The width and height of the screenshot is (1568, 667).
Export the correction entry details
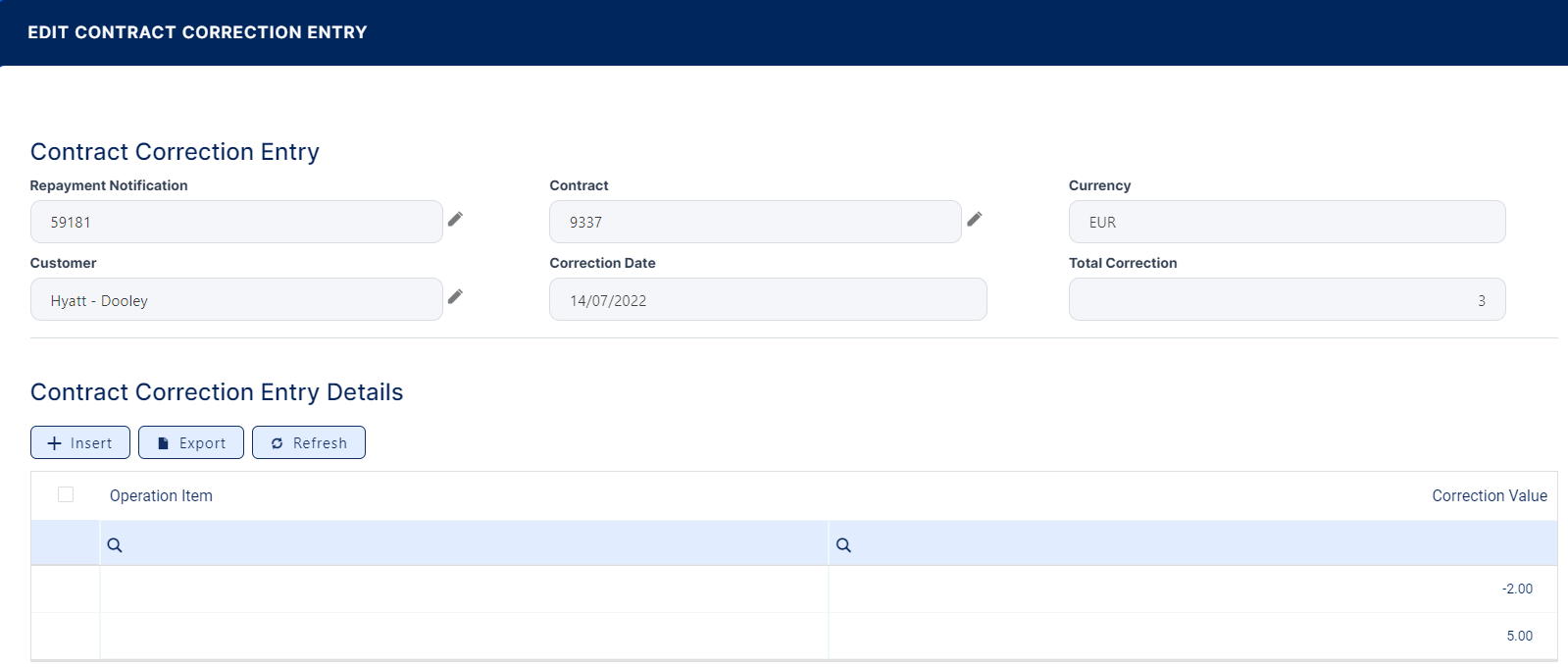(x=191, y=443)
